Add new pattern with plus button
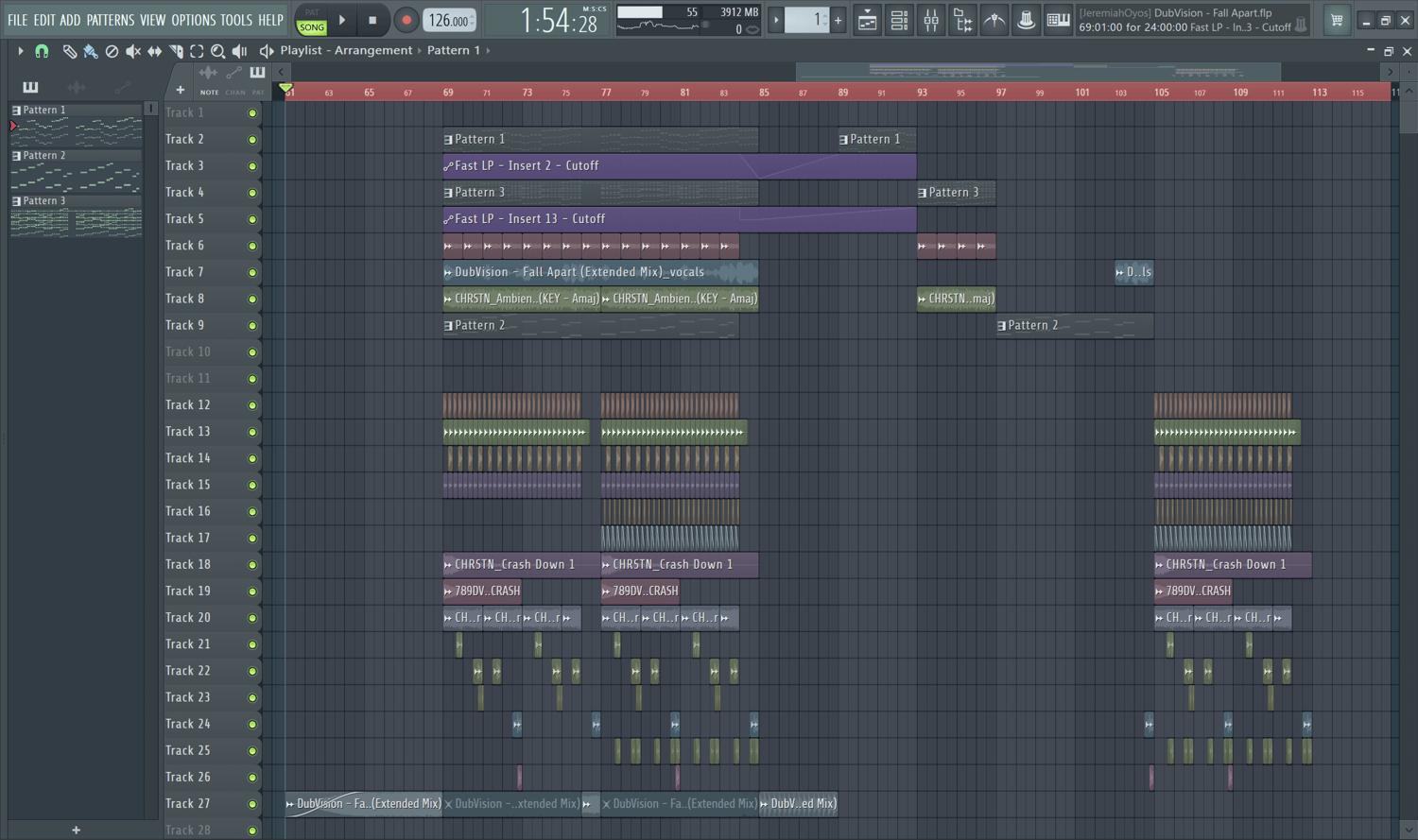Screen dimensions: 1418x840 [76, 830]
